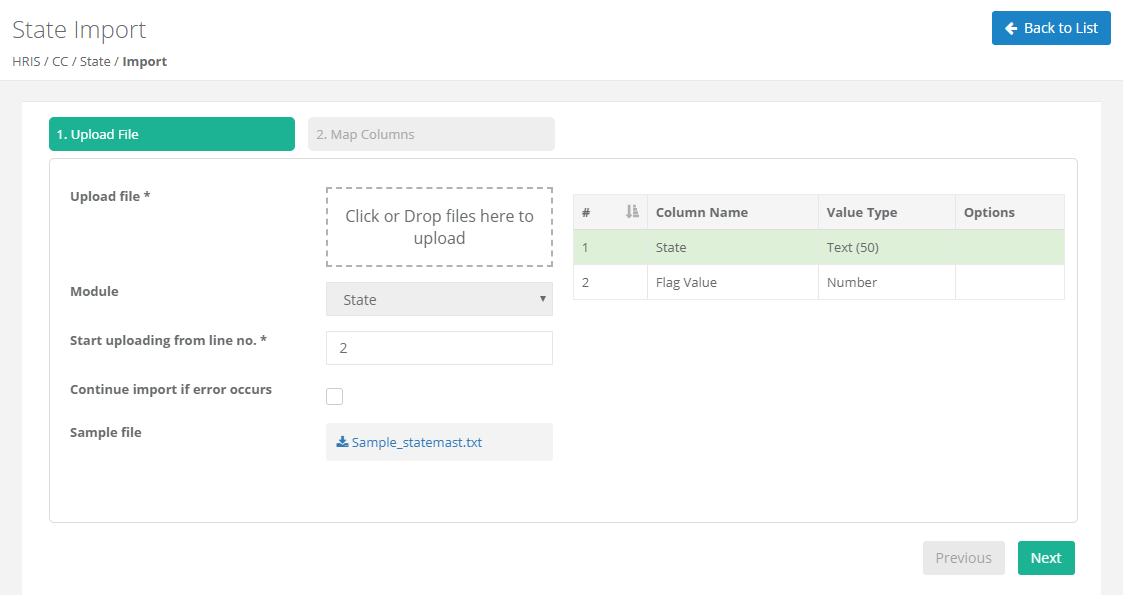Image resolution: width=1123 pixels, height=595 pixels.
Task: Click the sort icon in the # column header
Action: [631, 212]
